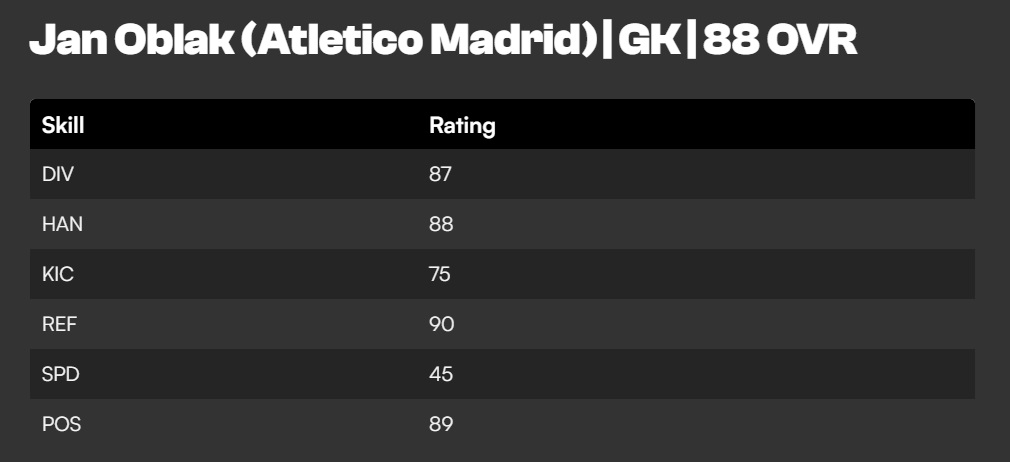Click the GK position text in heading

point(649,41)
